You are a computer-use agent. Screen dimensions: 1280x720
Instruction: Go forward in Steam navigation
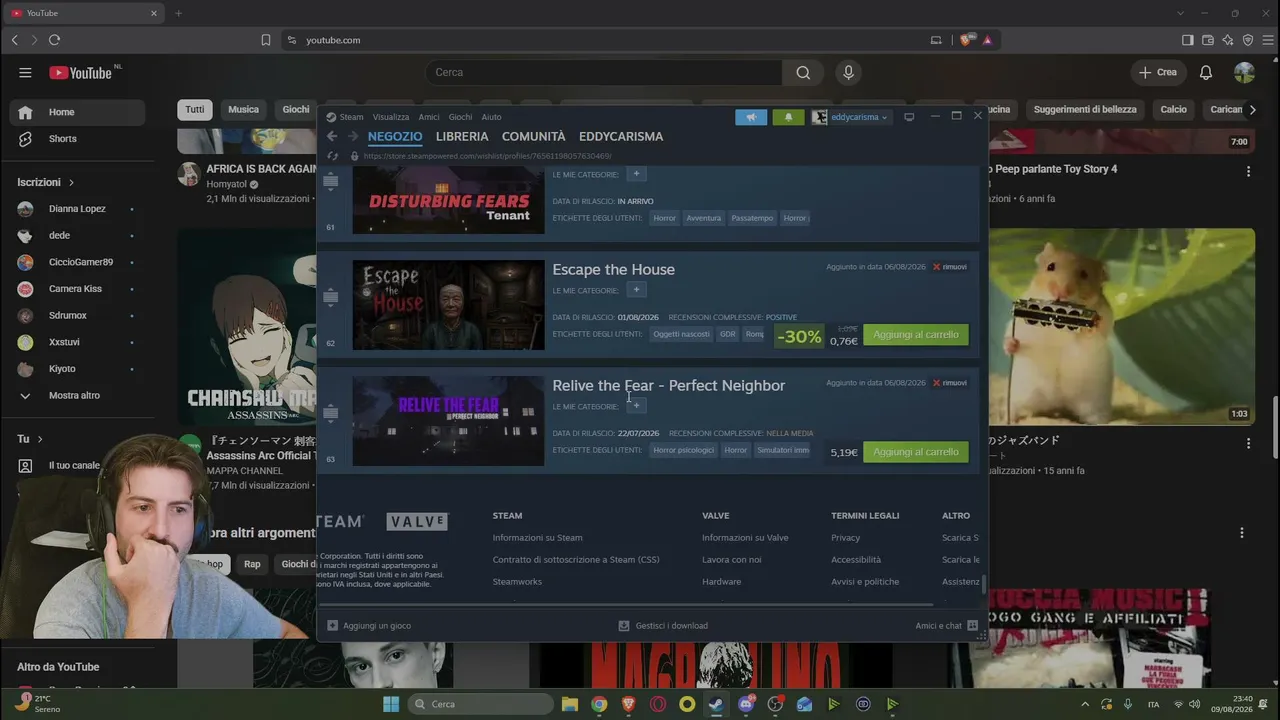click(352, 136)
